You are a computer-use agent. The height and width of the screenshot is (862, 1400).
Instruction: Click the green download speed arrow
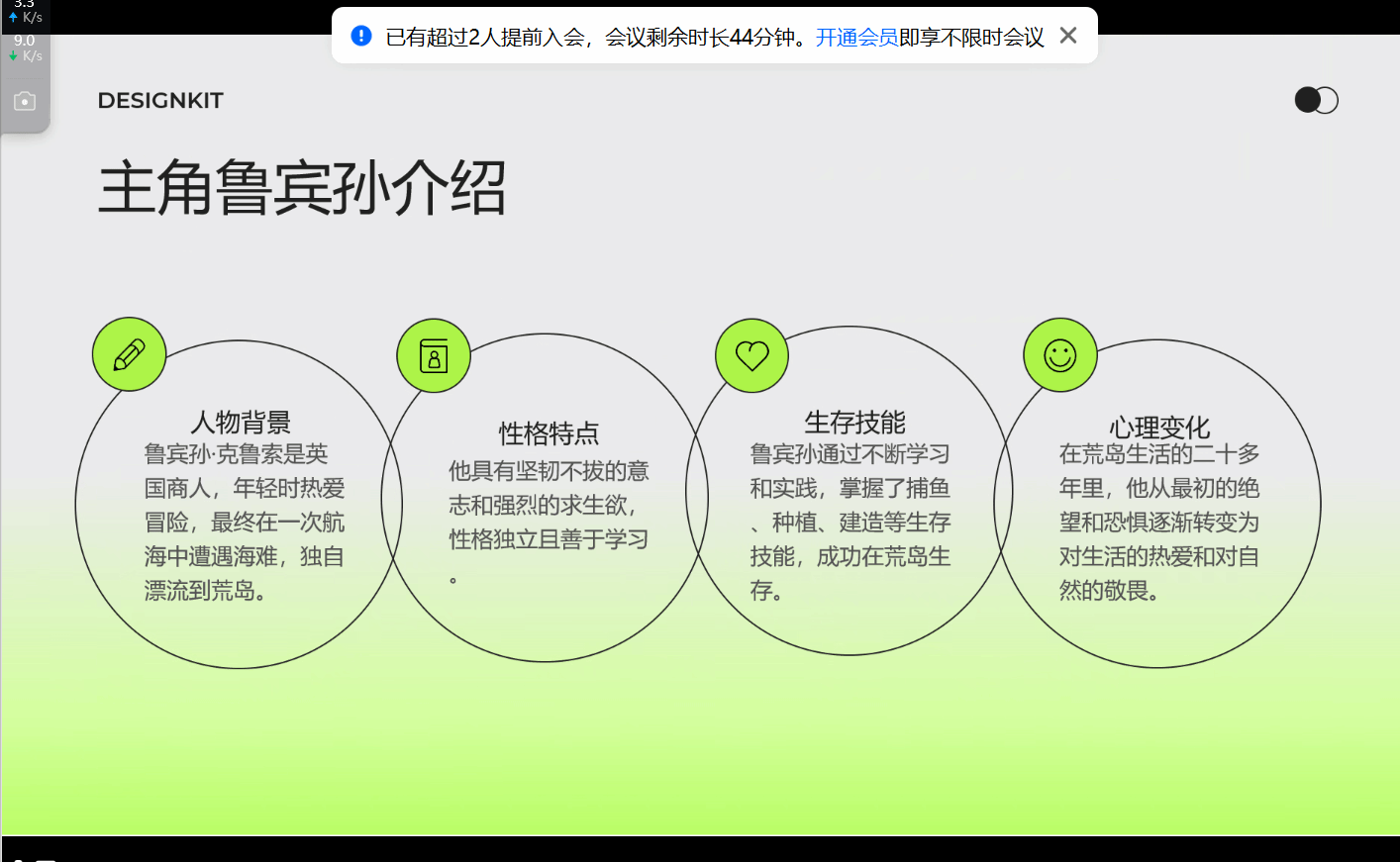pyautogui.click(x=13, y=55)
